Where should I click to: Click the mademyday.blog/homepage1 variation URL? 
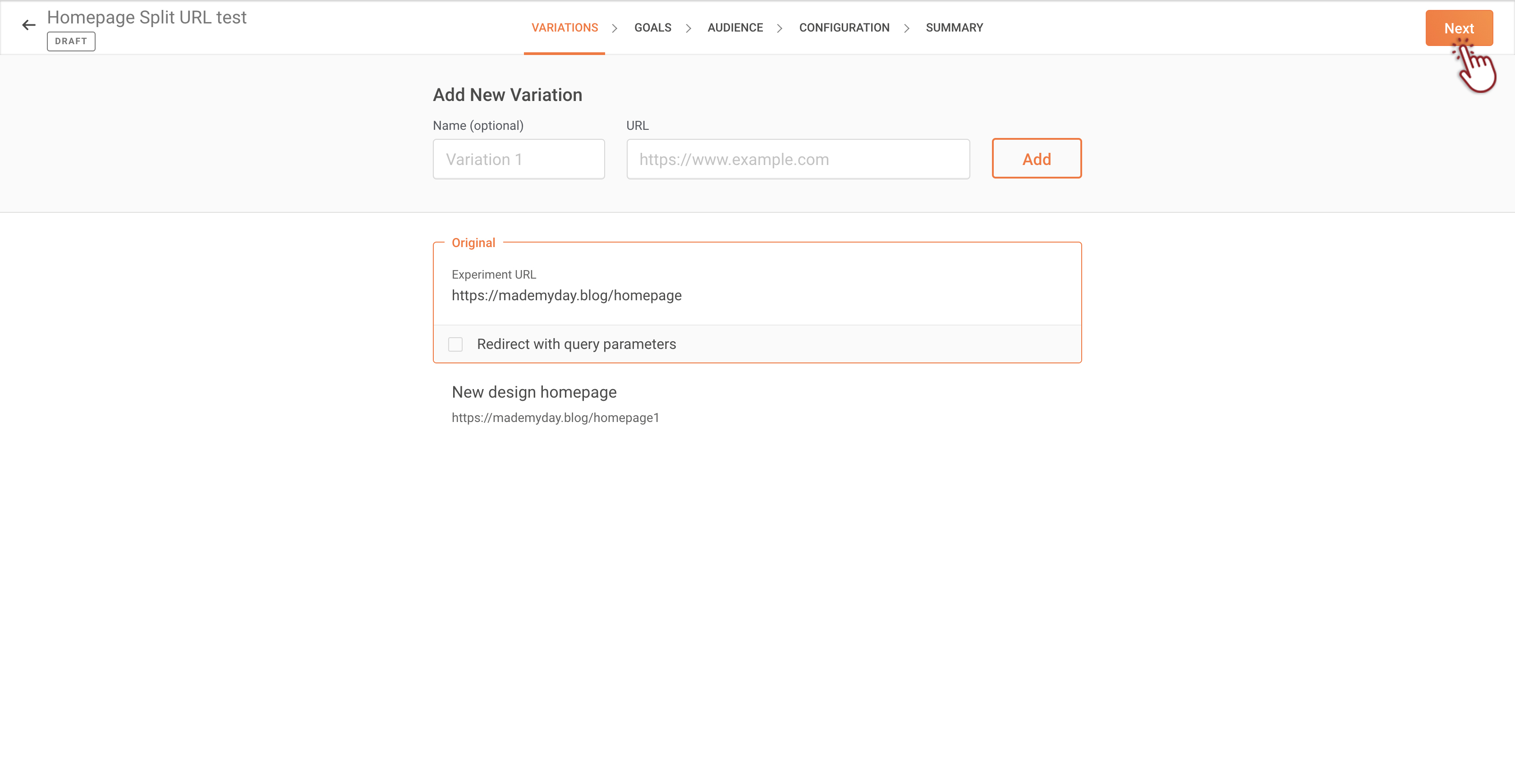555,417
